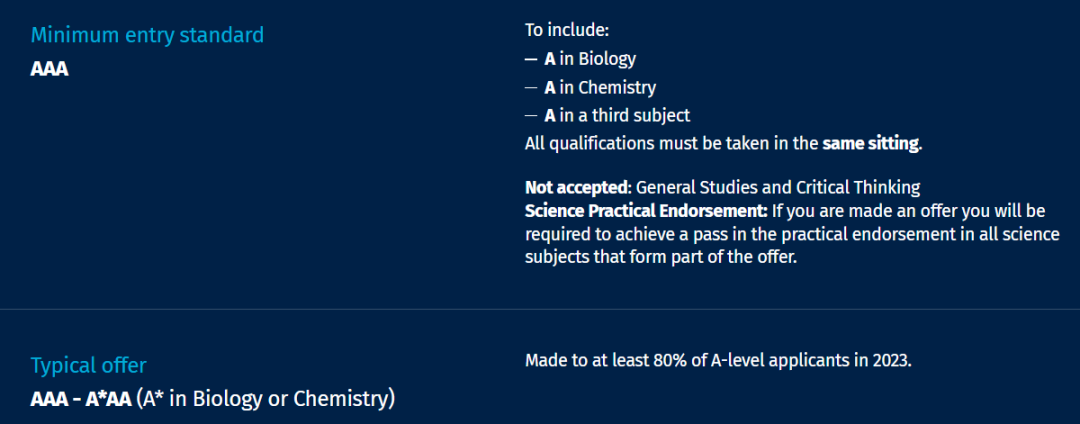Click 'required to achieve a pass' paragraph line
The width and height of the screenshot is (1080, 424).
click(792, 235)
